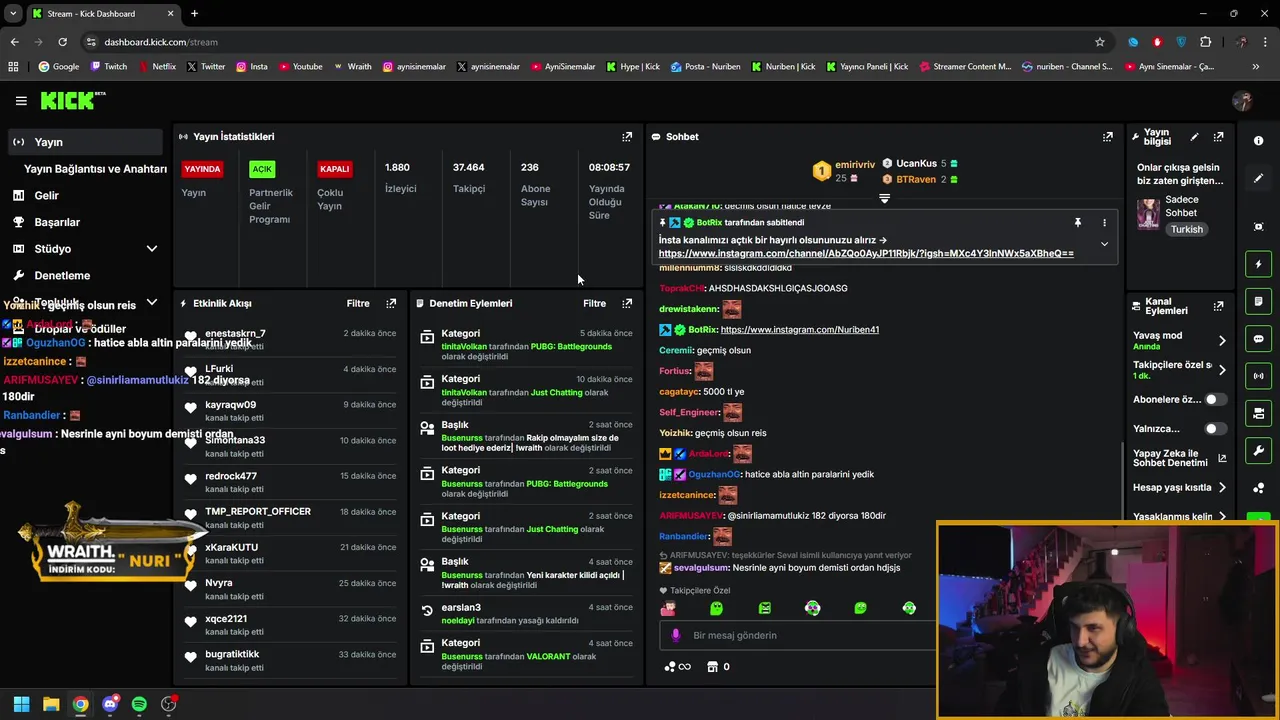
Task: Open Filtre in Etkinlik Akışı panel
Action: [358, 303]
